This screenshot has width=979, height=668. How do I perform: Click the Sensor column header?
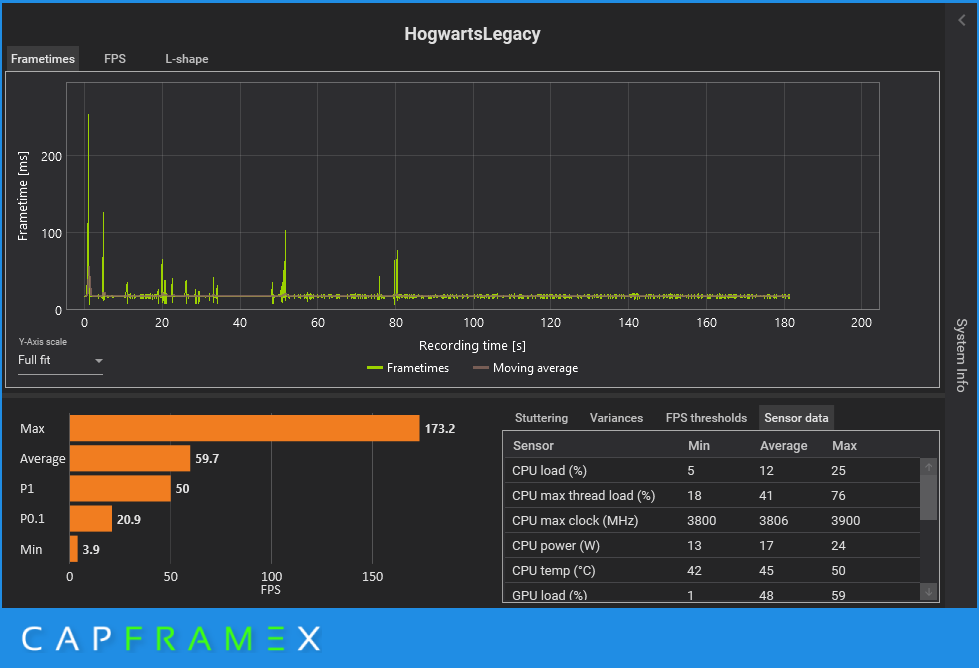coord(533,446)
